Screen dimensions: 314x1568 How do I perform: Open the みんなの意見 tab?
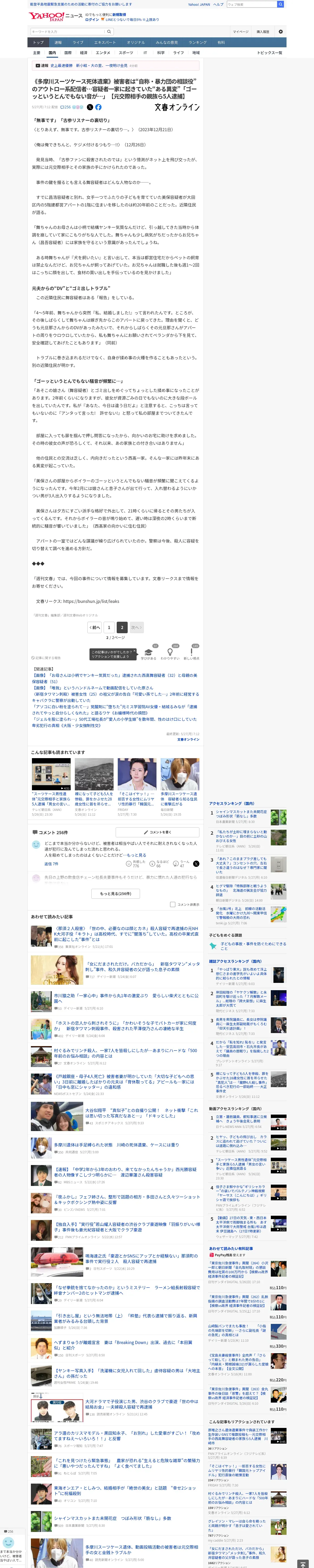(x=167, y=43)
